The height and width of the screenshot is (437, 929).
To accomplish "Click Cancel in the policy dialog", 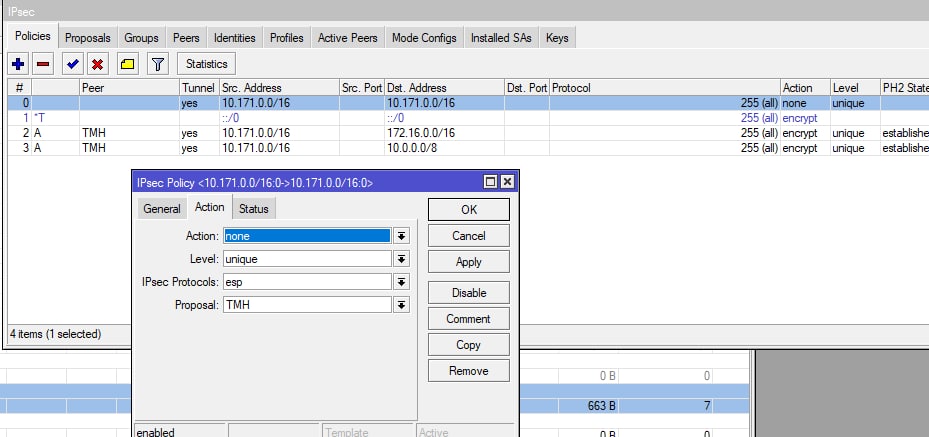I will tap(469, 236).
